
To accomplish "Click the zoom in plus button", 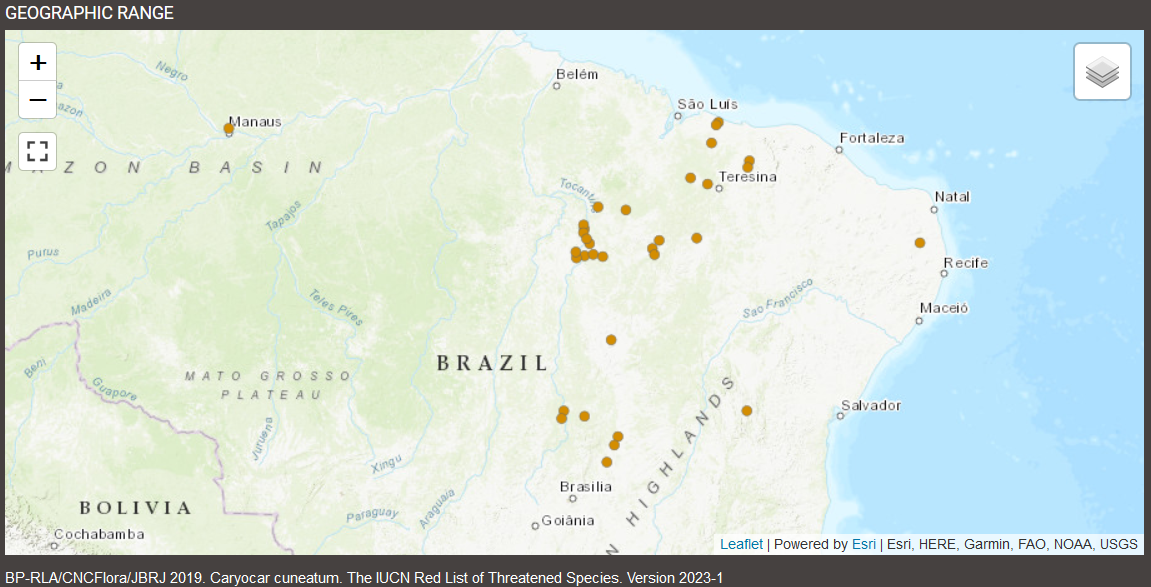I will click(x=38, y=62).
